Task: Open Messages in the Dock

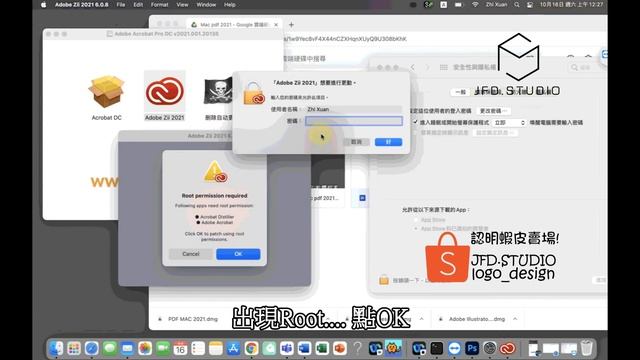Action: tap(109, 348)
